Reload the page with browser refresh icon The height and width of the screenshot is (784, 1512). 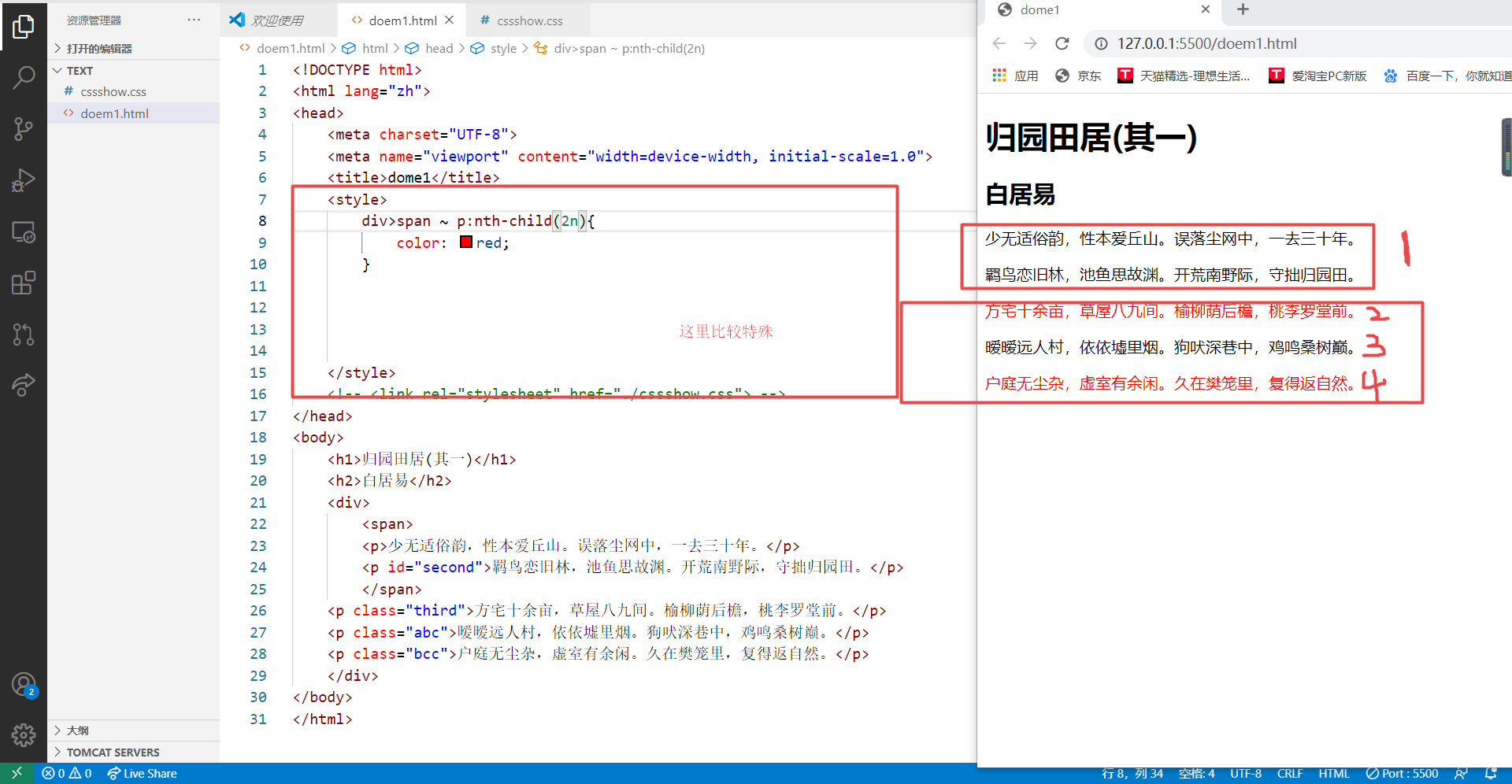pos(1062,43)
